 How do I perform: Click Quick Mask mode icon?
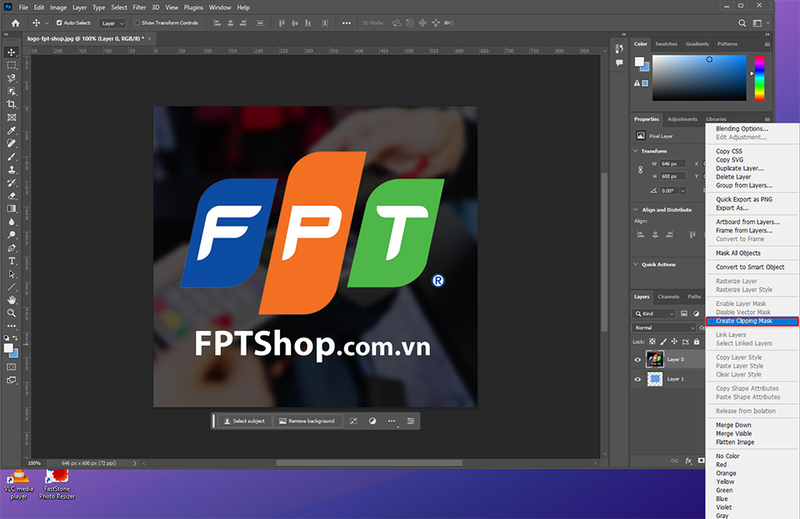(x=11, y=367)
